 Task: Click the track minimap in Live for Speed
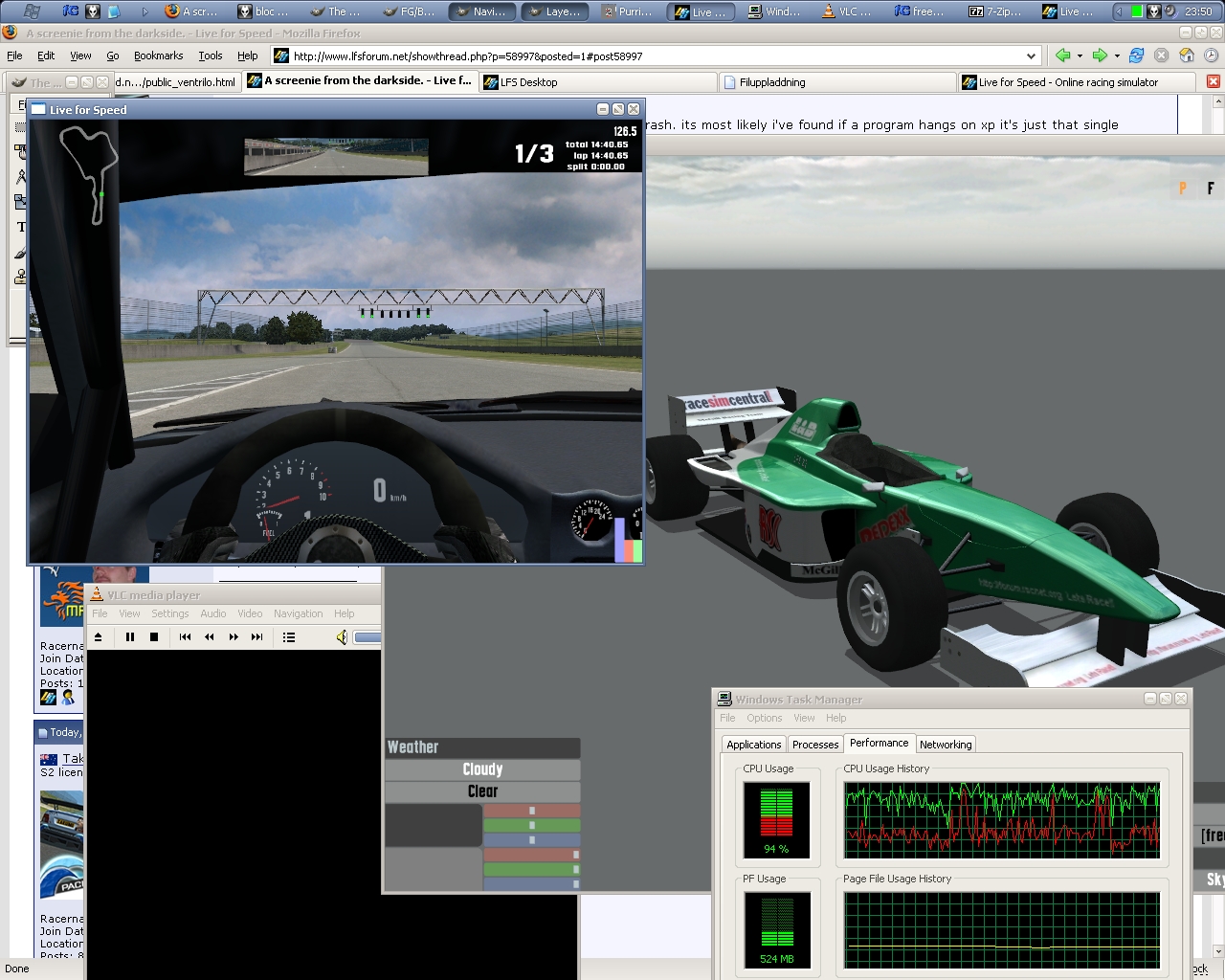87,176
